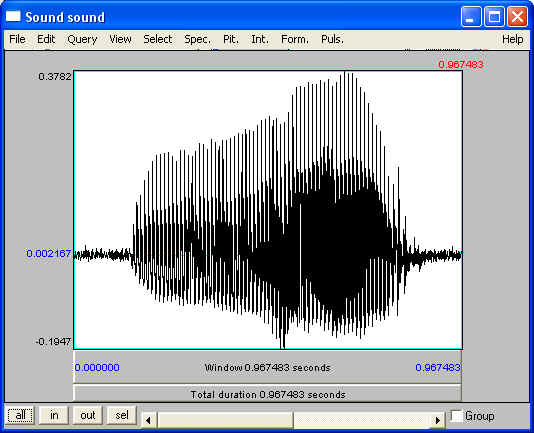Open the File menu
Screen dimensions: 534x433
click(x=17, y=39)
